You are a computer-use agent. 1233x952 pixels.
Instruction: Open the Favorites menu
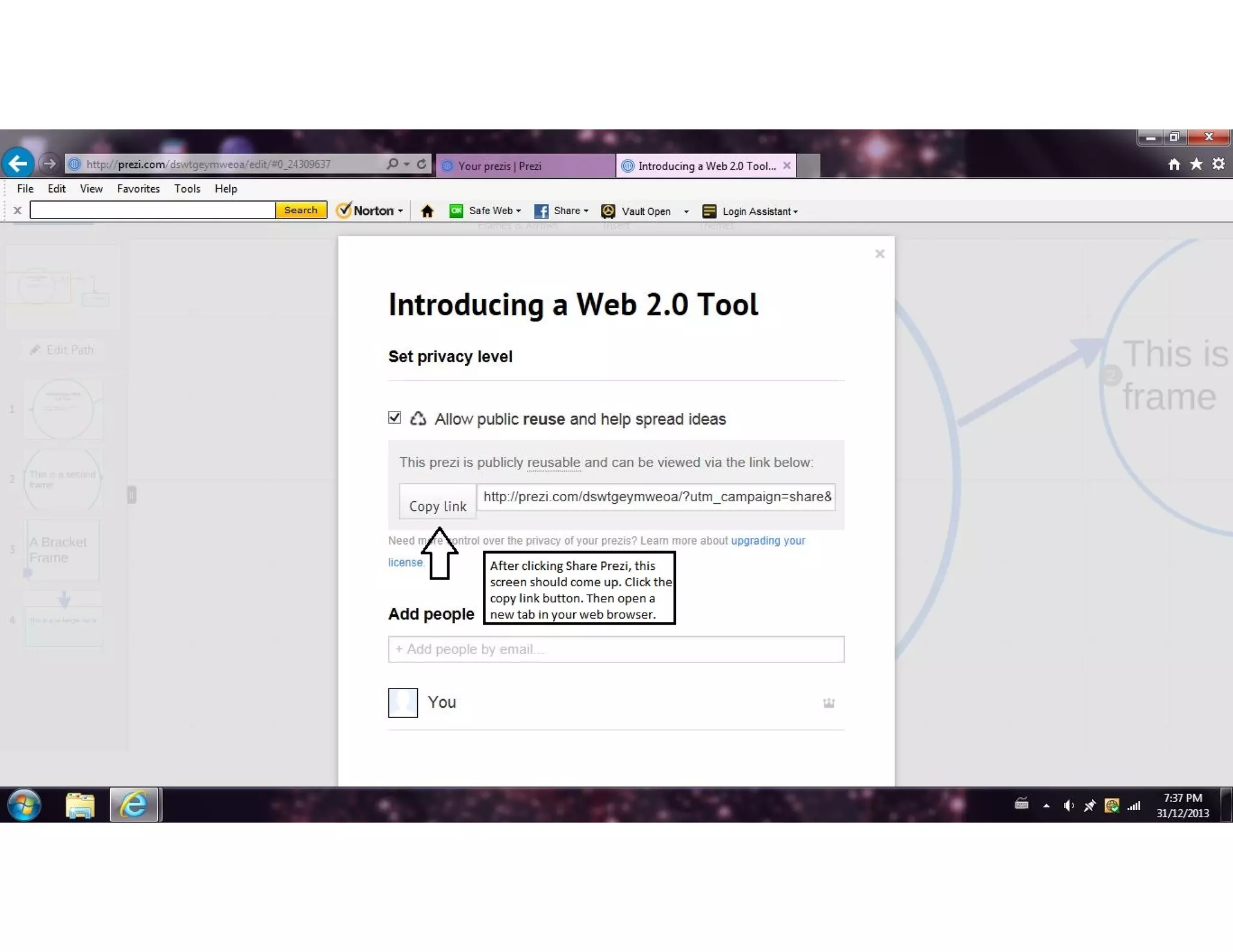pos(138,189)
